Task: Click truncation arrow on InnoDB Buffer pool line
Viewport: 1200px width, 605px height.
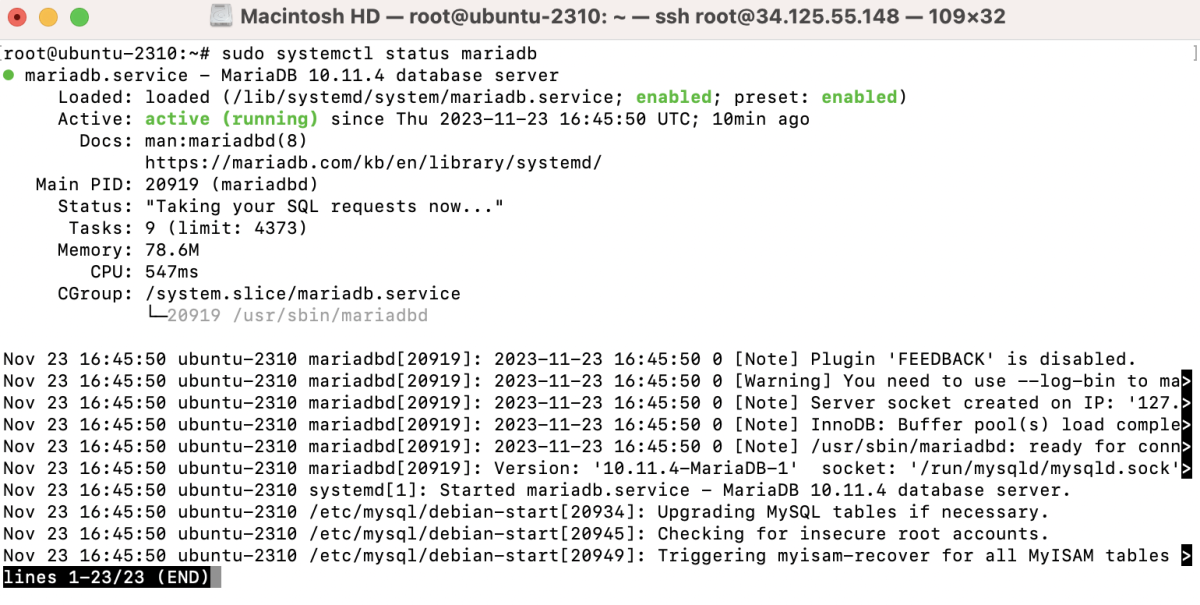Action: (x=1186, y=425)
